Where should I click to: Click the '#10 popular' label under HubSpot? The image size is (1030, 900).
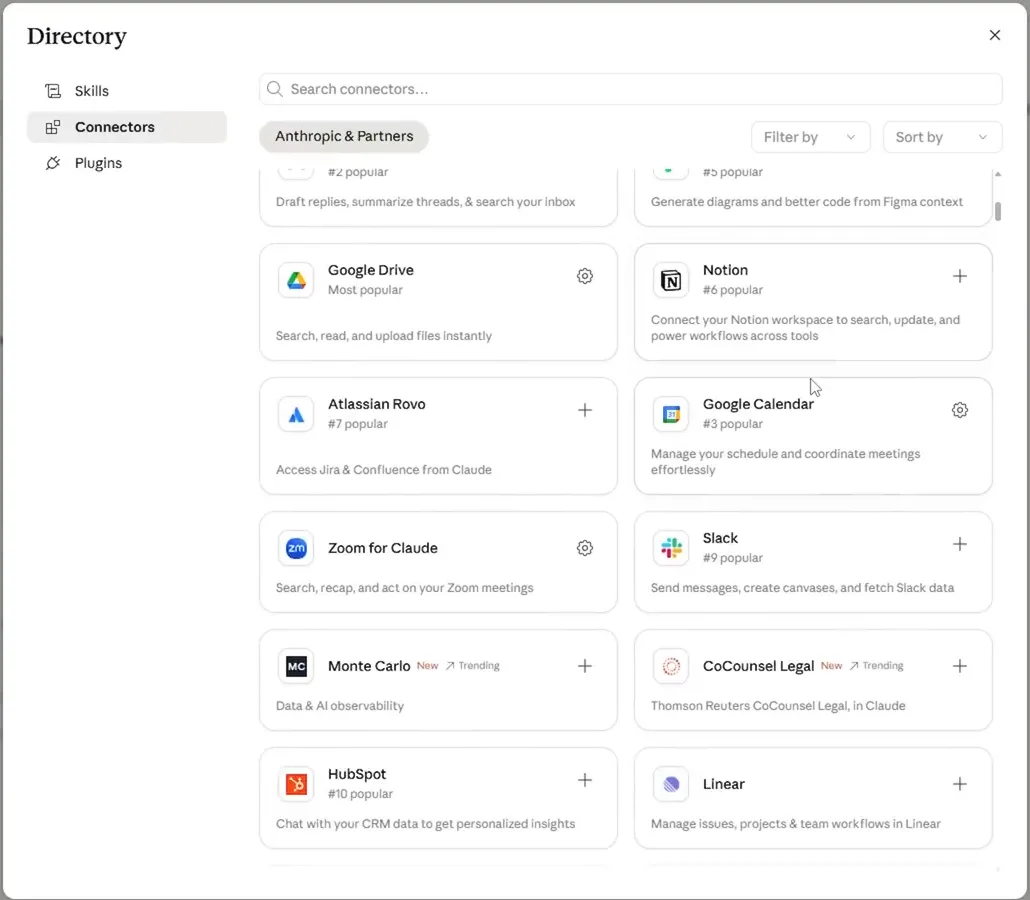pos(360,794)
